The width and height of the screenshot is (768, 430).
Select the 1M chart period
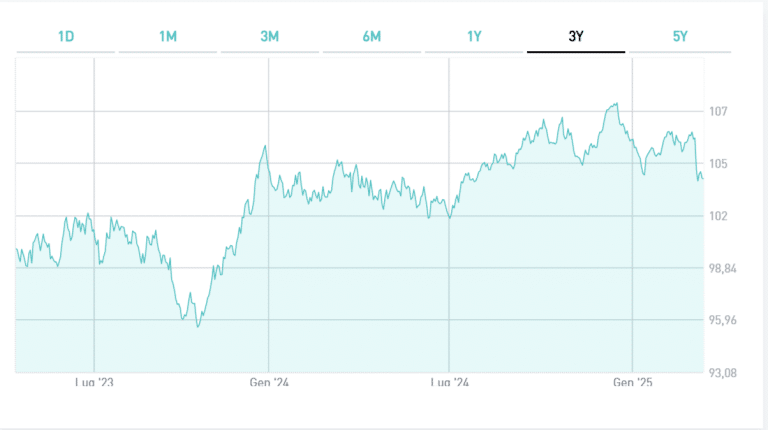click(168, 37)
